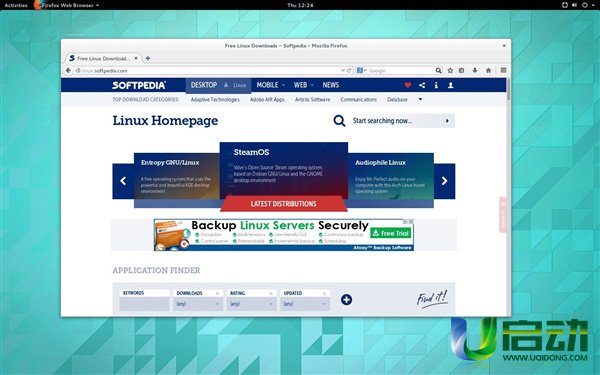This screenshot has width=600, height=375.
Task: Click the Find it! button
Action: (432, 299)
